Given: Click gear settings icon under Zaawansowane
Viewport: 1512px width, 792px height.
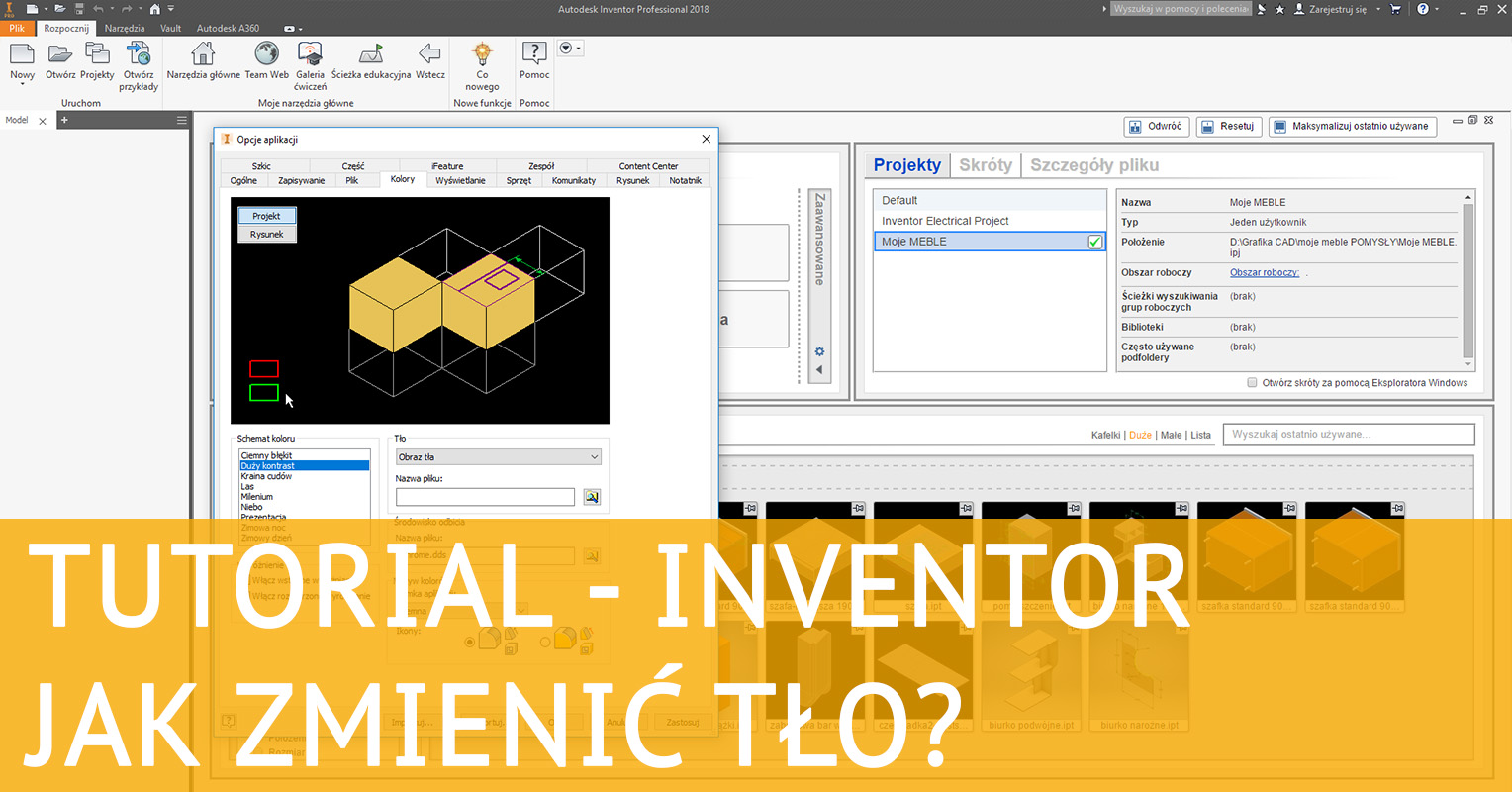Looking at the screenshot, I should coord(819,351).
